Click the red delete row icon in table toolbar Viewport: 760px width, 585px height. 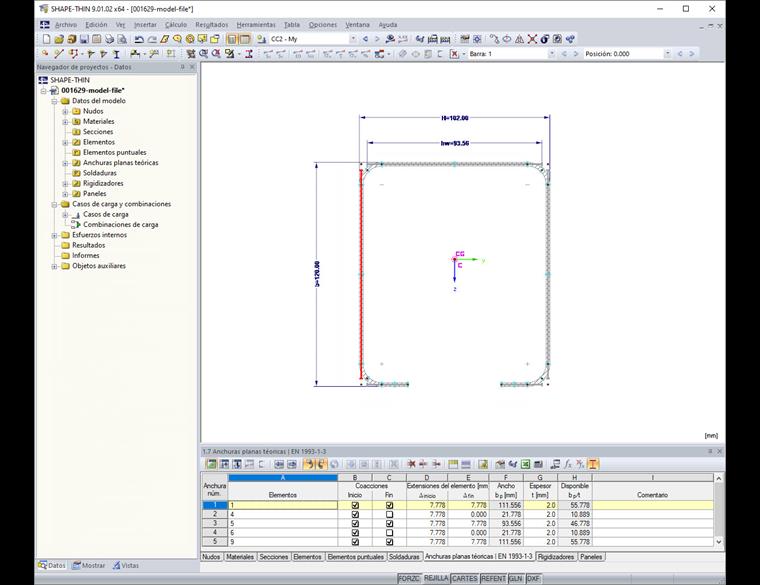pyautogui.click(x=411, y=464)
